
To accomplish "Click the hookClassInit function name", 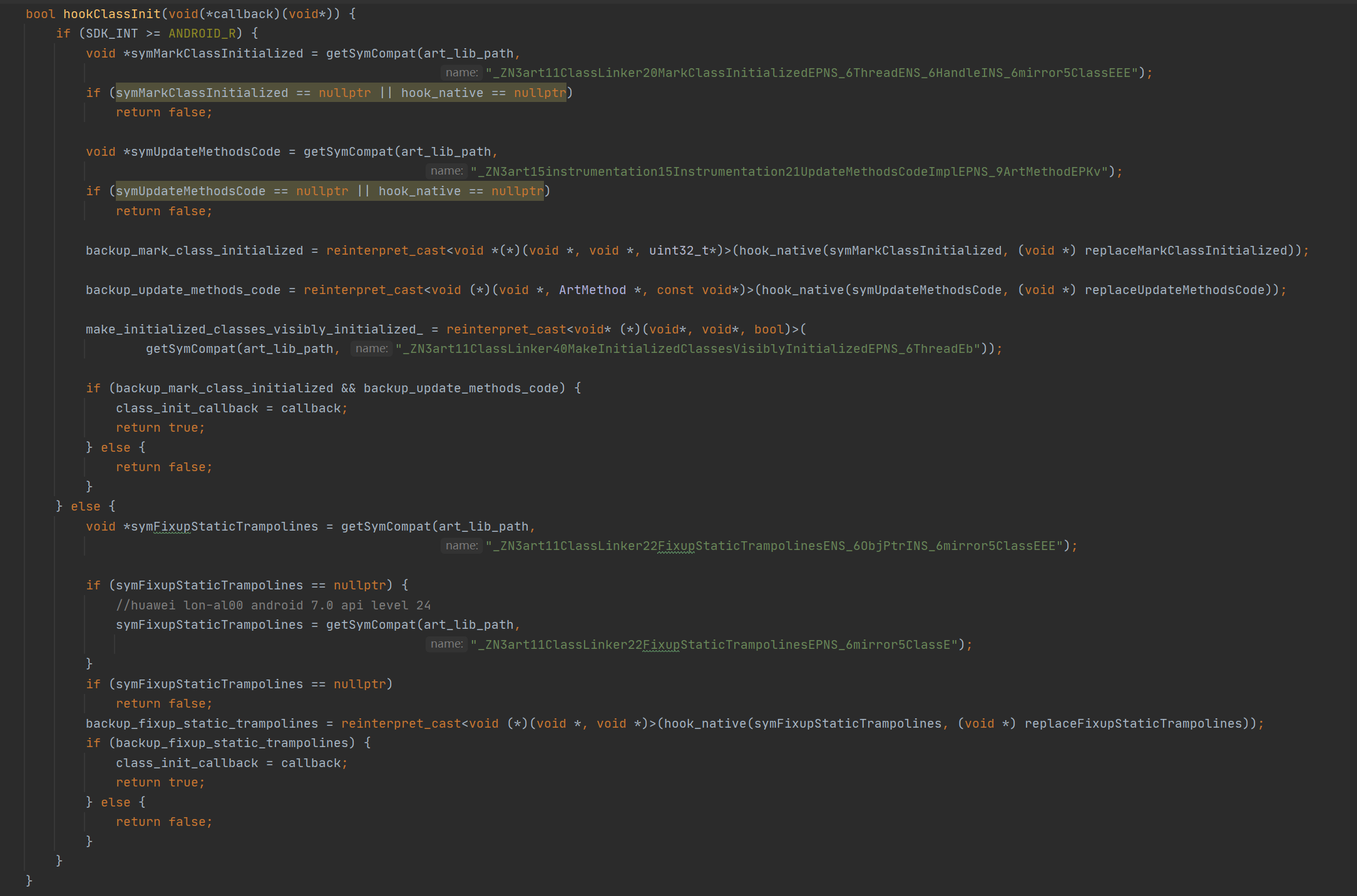I will coord(111,14).
